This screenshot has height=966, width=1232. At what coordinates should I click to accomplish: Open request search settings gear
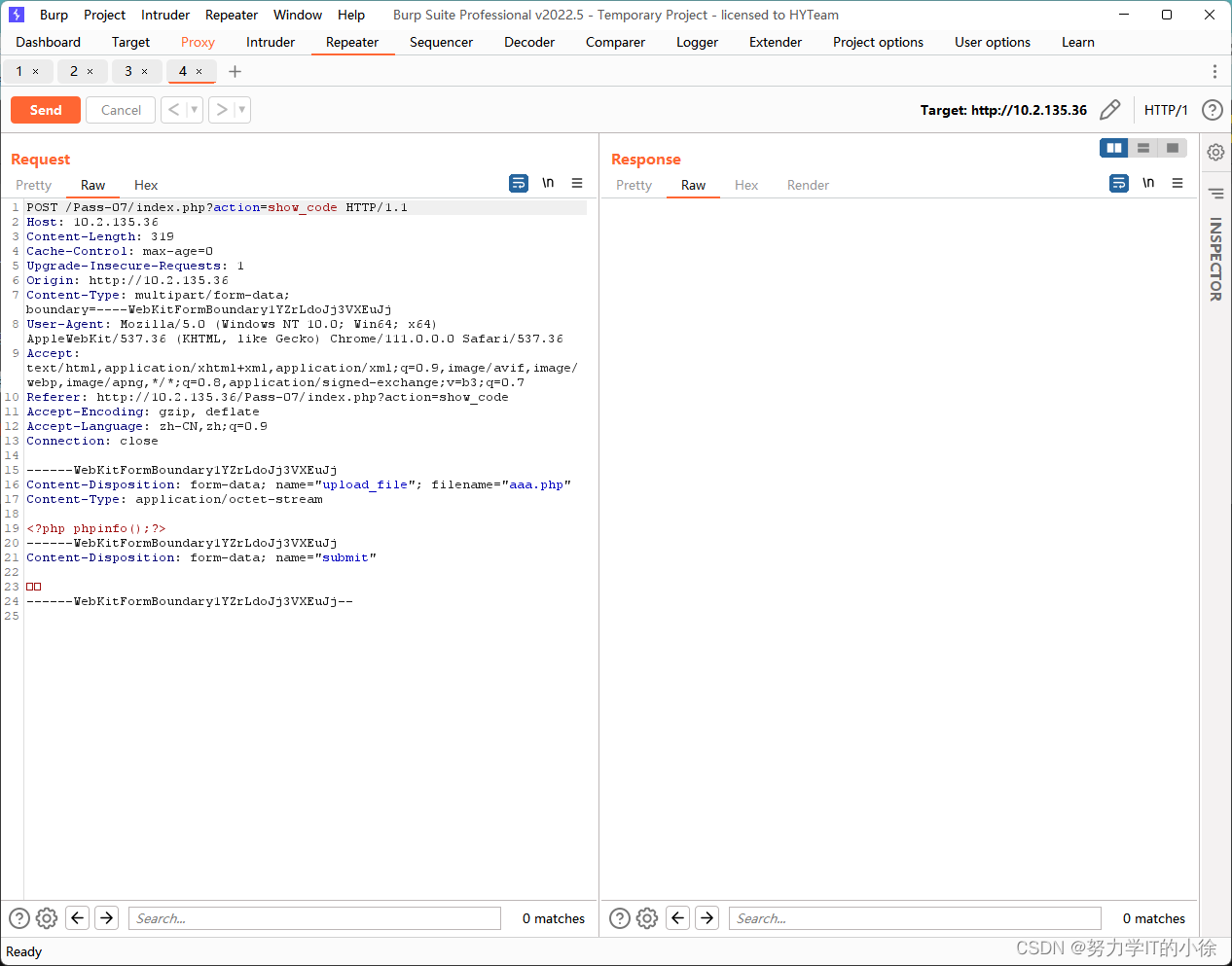click(x=47, y=917)
